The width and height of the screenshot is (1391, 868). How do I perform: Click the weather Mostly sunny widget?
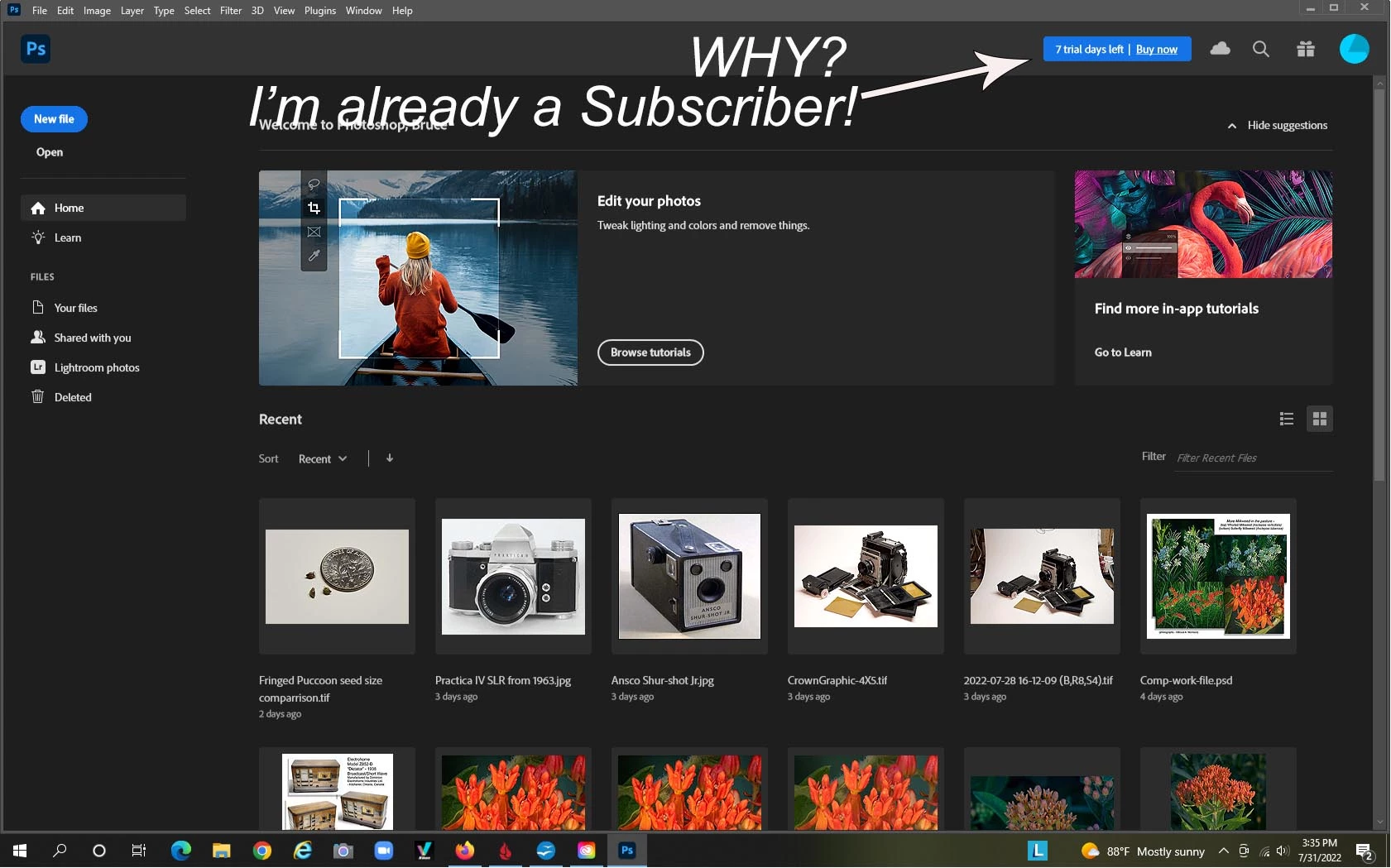click(x=1143, y=851)
